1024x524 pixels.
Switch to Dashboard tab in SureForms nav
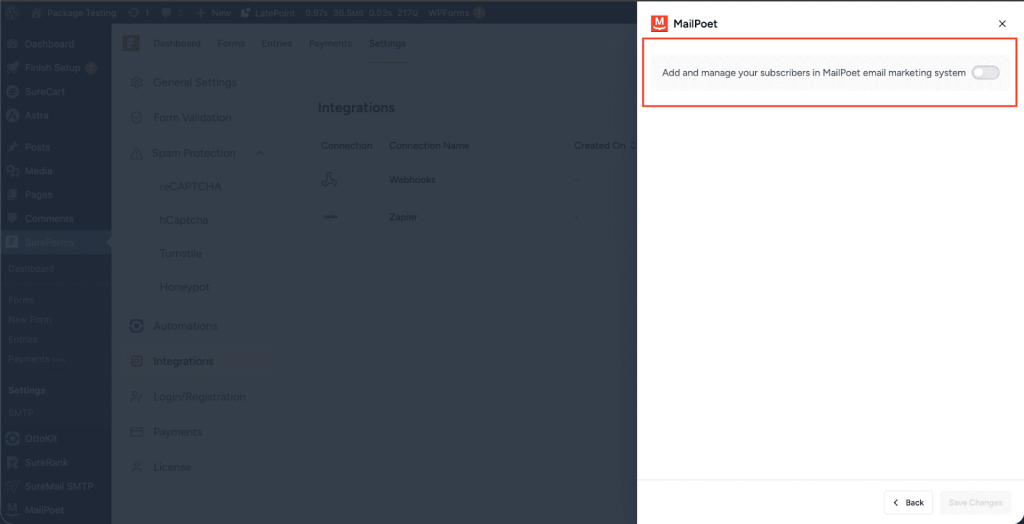click(x=177, y=44)
